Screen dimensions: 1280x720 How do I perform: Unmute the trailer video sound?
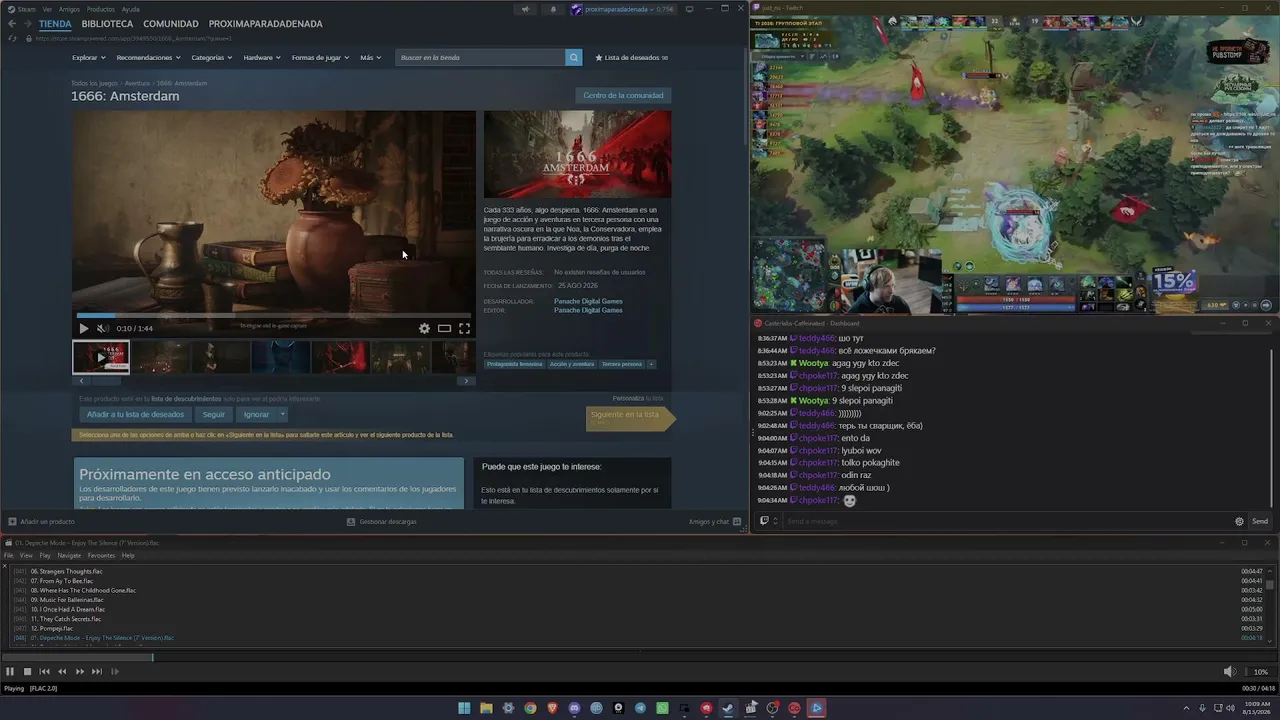(x=102, y=328)
